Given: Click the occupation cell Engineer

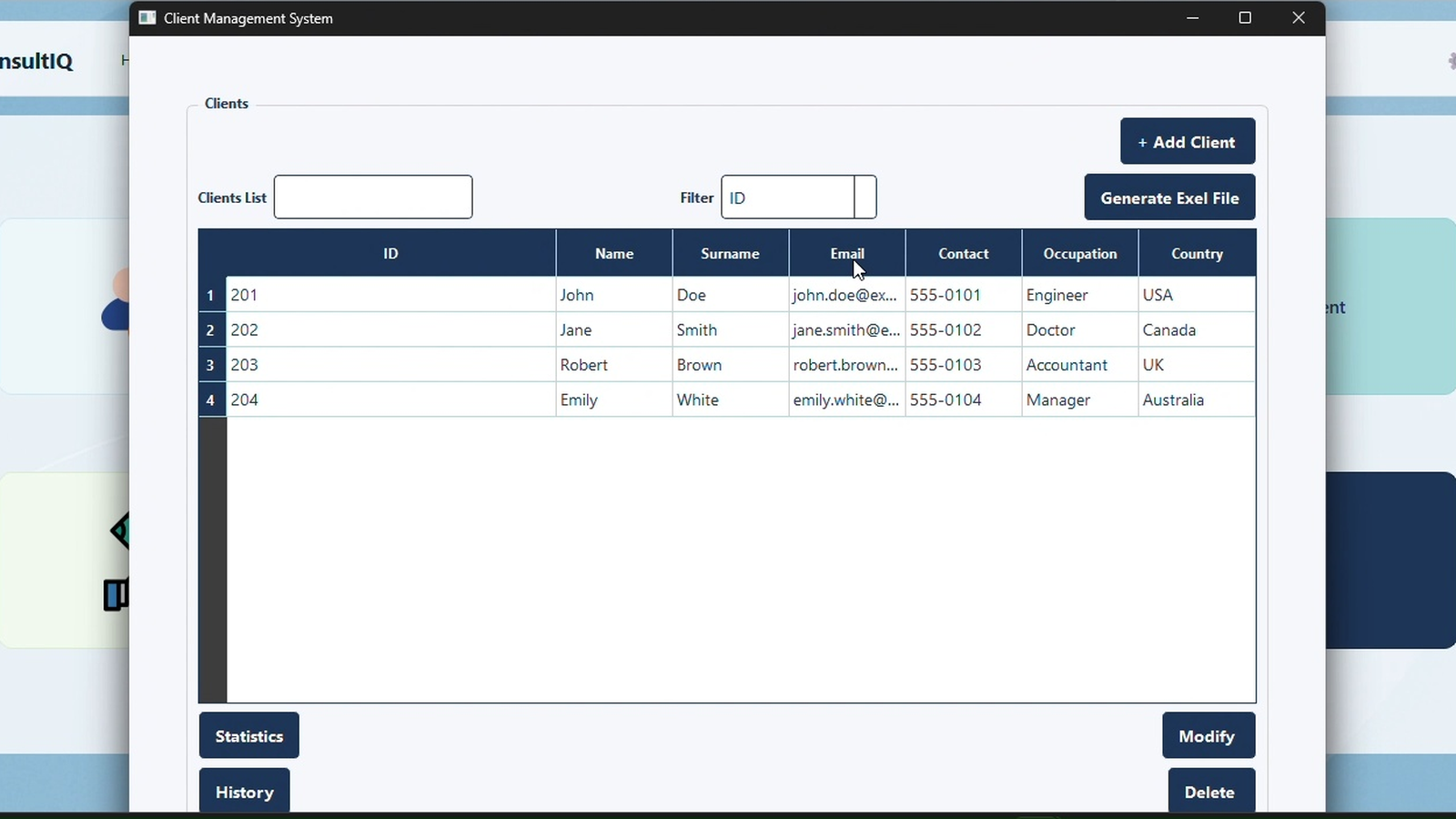Looking at the screenshot, I should (1080, 295).
